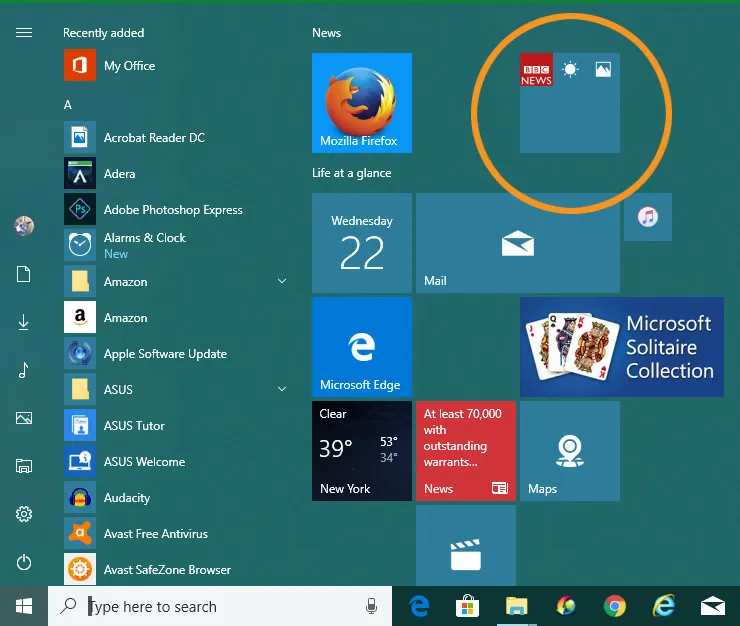Open New York weather tile
Viewport: 740px width, 626px height.
coord(362,451)
